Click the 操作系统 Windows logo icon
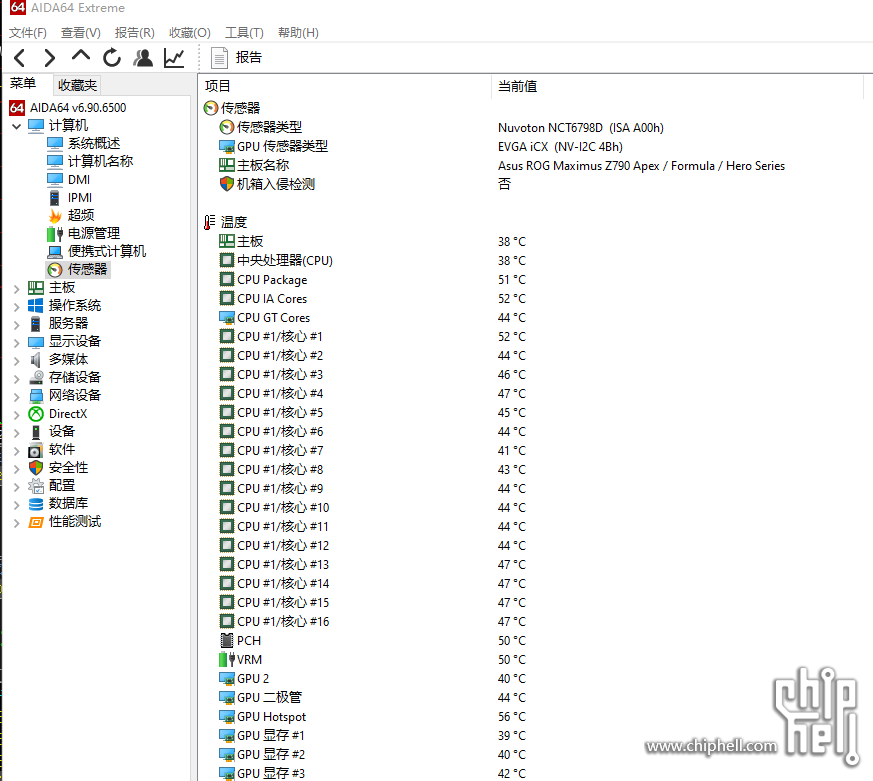Image resolution: width=873 pixels, height=781 pixels. tap(36, 305)
